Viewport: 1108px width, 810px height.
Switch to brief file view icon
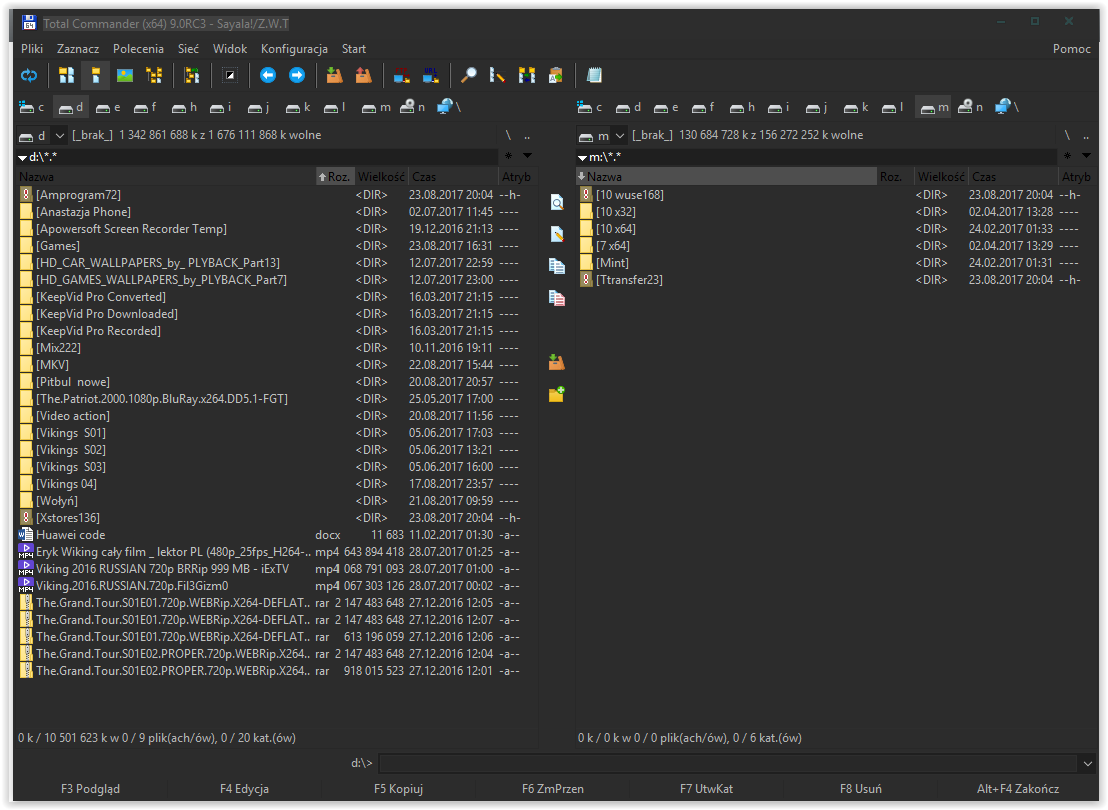tap(66, 75)
